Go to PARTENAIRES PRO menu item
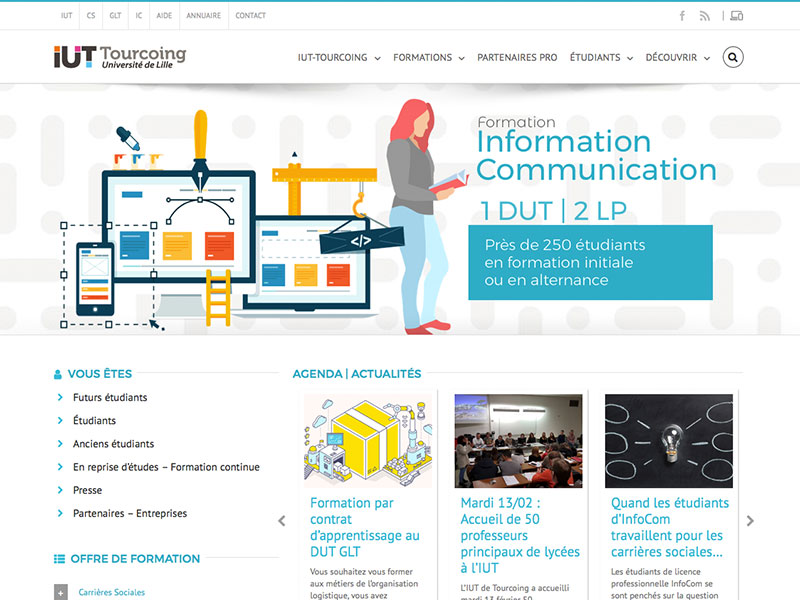The width and height of the screenshot is (800, 600). click(x=517, y=58)
